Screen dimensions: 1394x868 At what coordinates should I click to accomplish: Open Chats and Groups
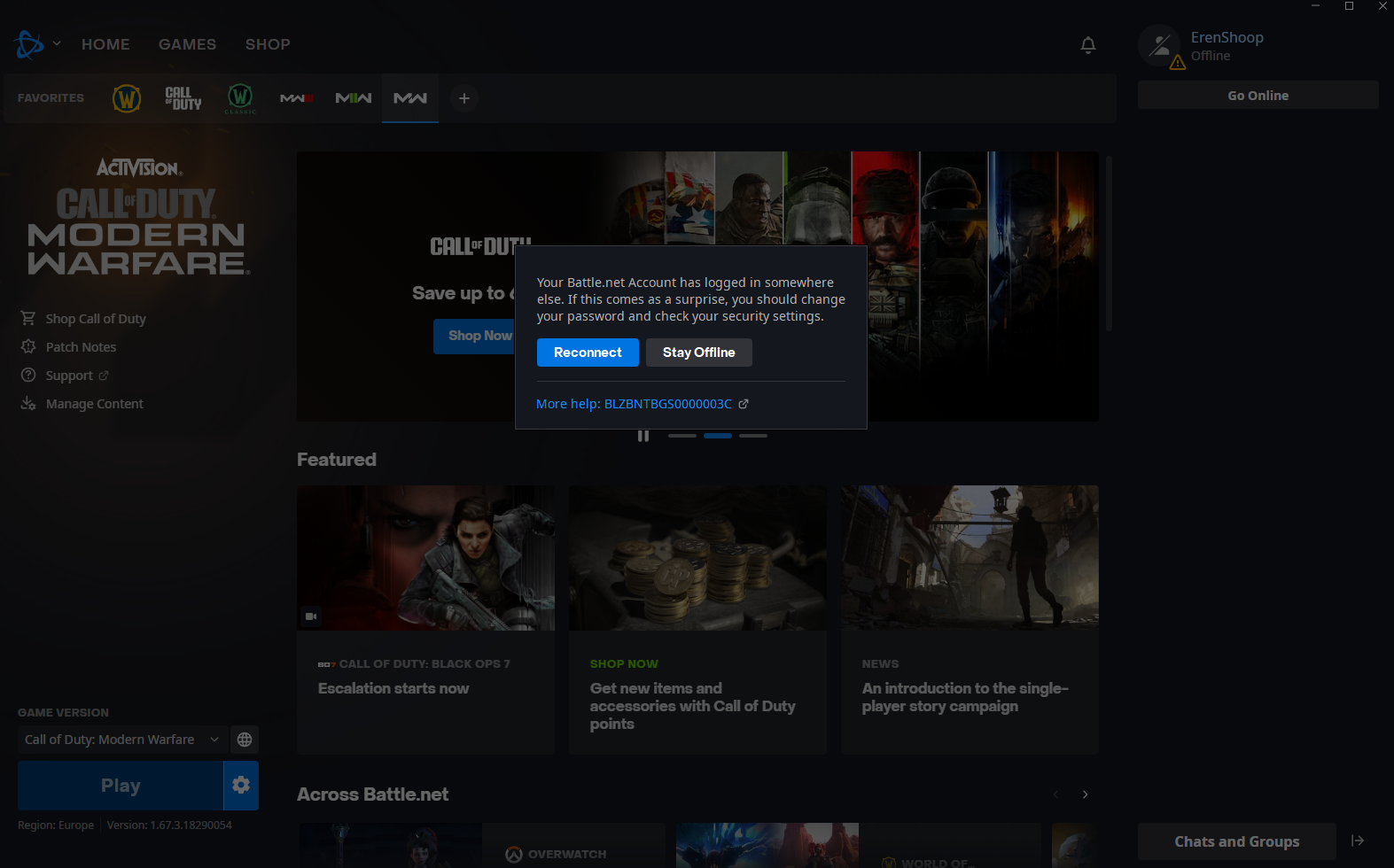click(x=1237, y=841)
